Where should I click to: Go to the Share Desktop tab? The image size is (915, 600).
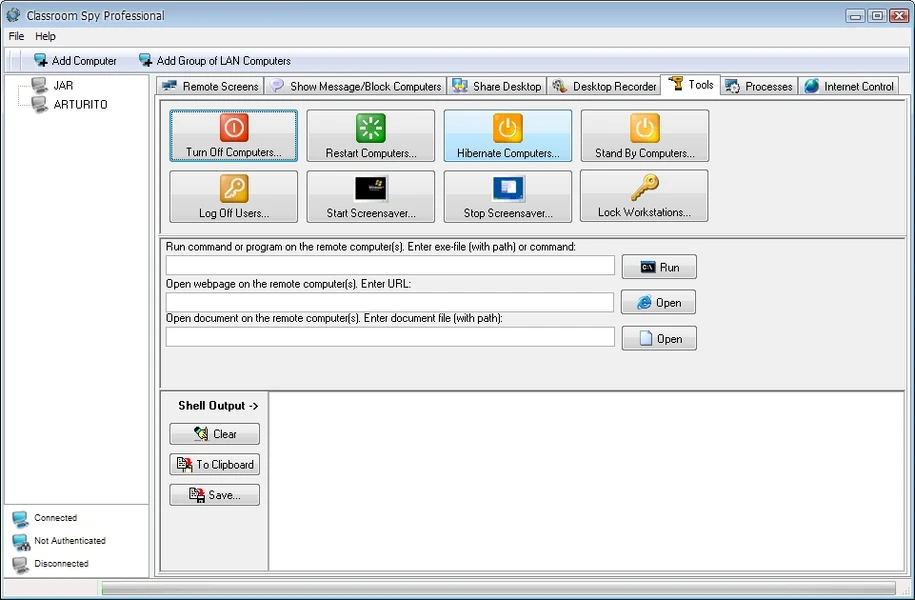497,86
